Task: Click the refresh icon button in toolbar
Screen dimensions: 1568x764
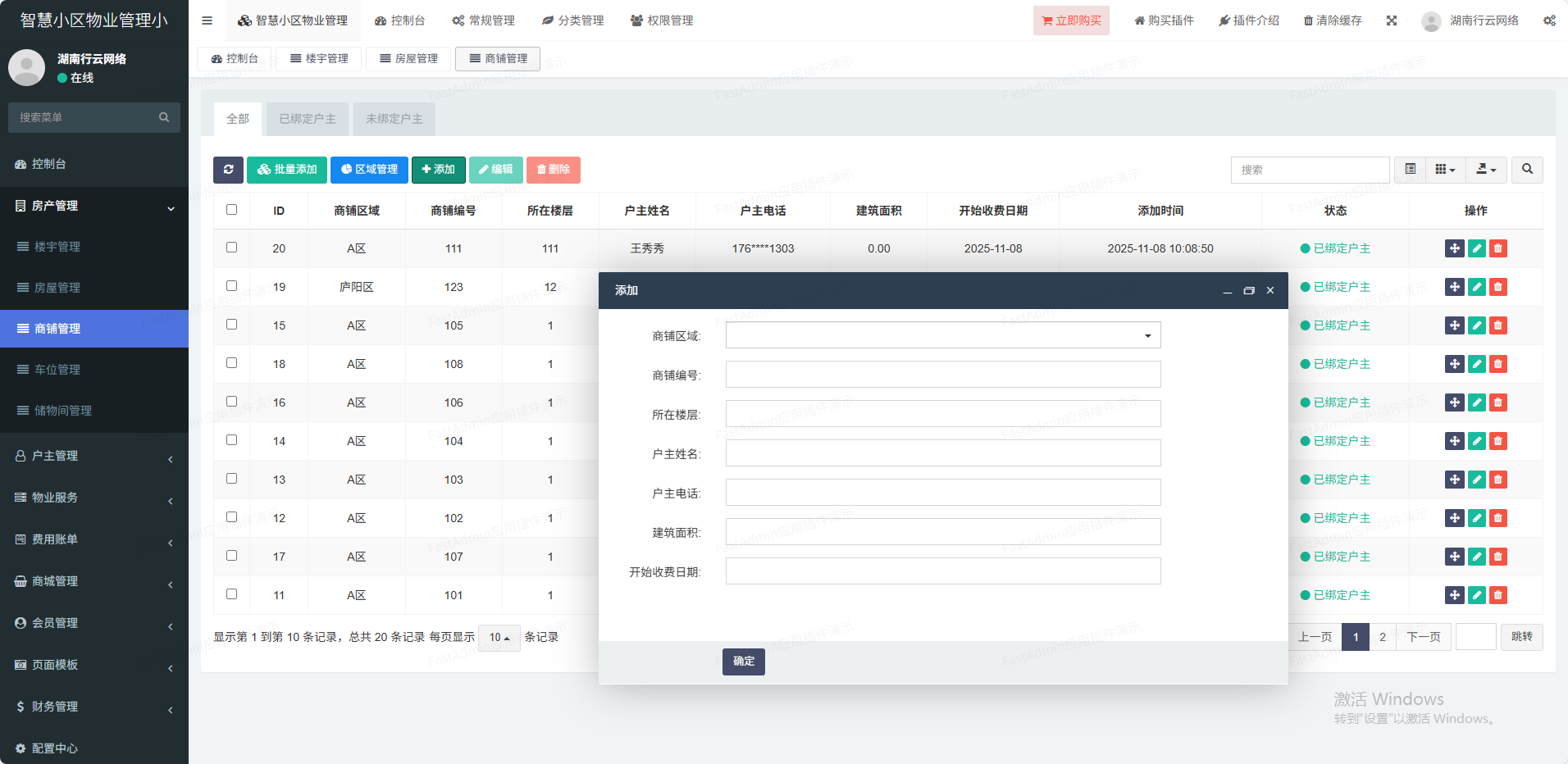Action: (228, 170)
